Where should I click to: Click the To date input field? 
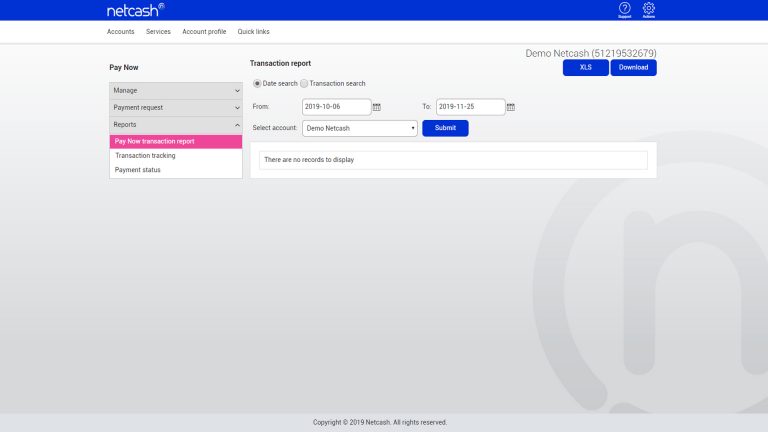click(x=471, y=107)
